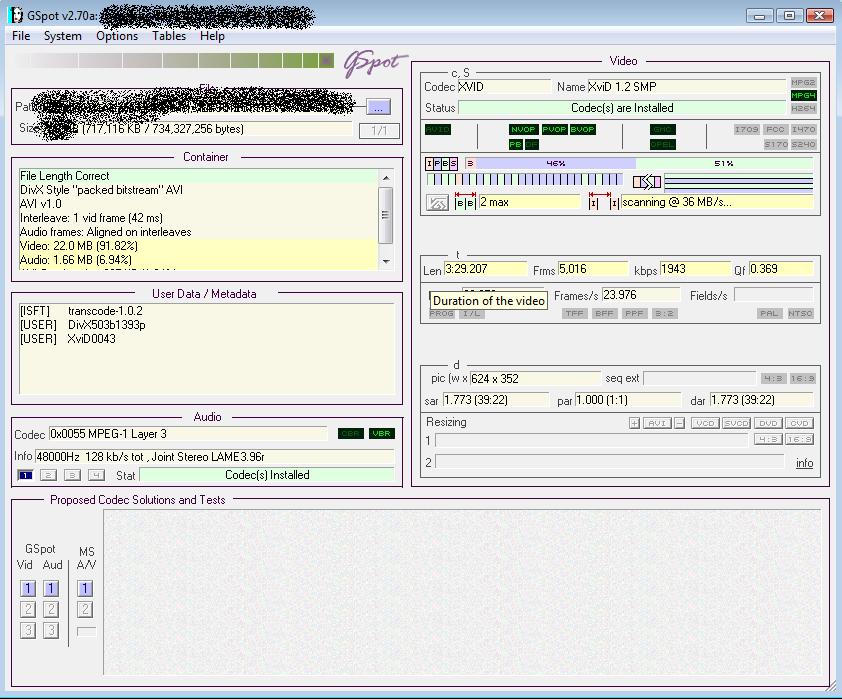Click the PVOP indicator badge
Screen dimensions: 842x699
coord(554,129)
